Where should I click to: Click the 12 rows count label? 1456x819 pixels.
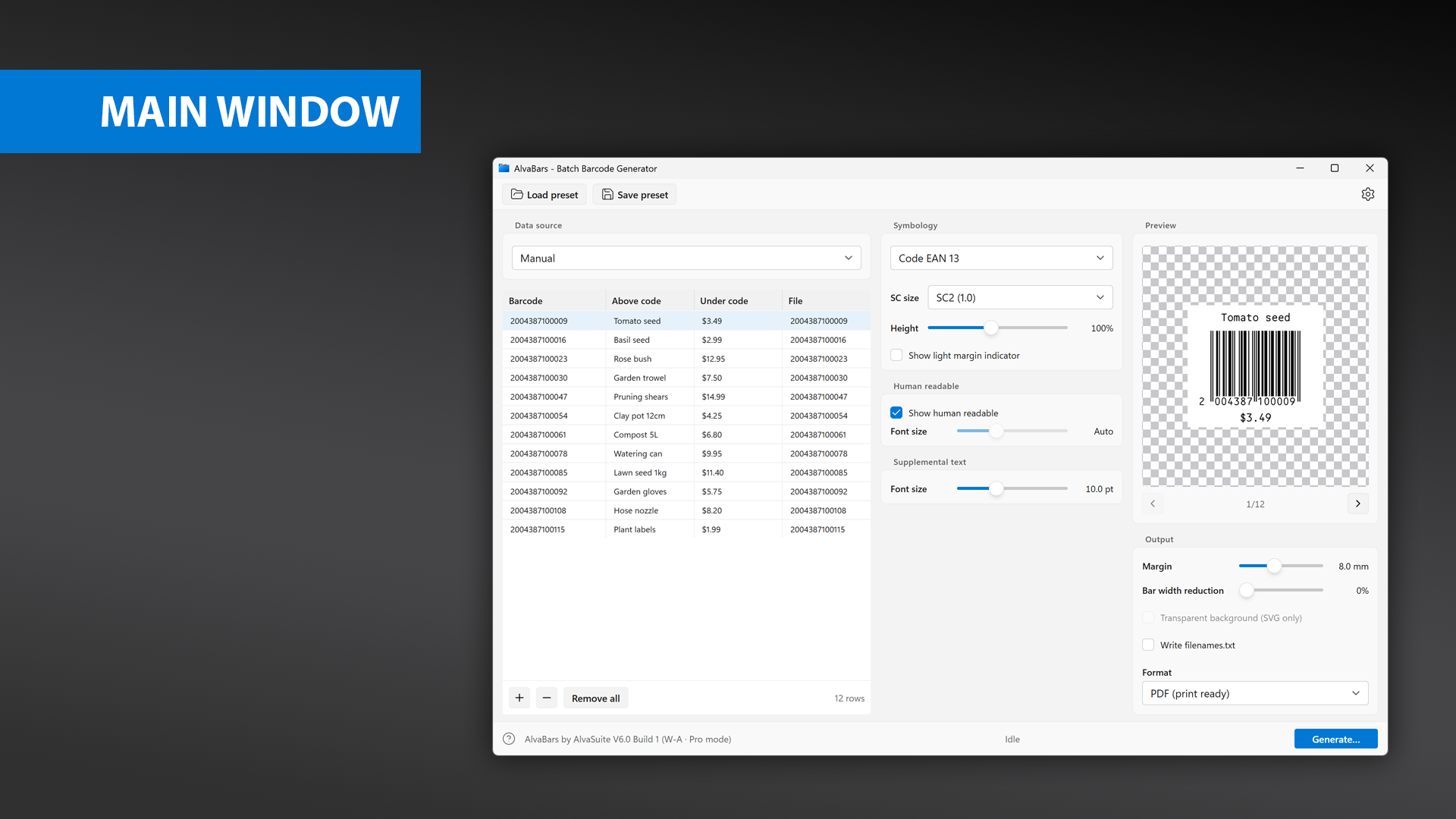pyautogui.click(x=849, y=698)
